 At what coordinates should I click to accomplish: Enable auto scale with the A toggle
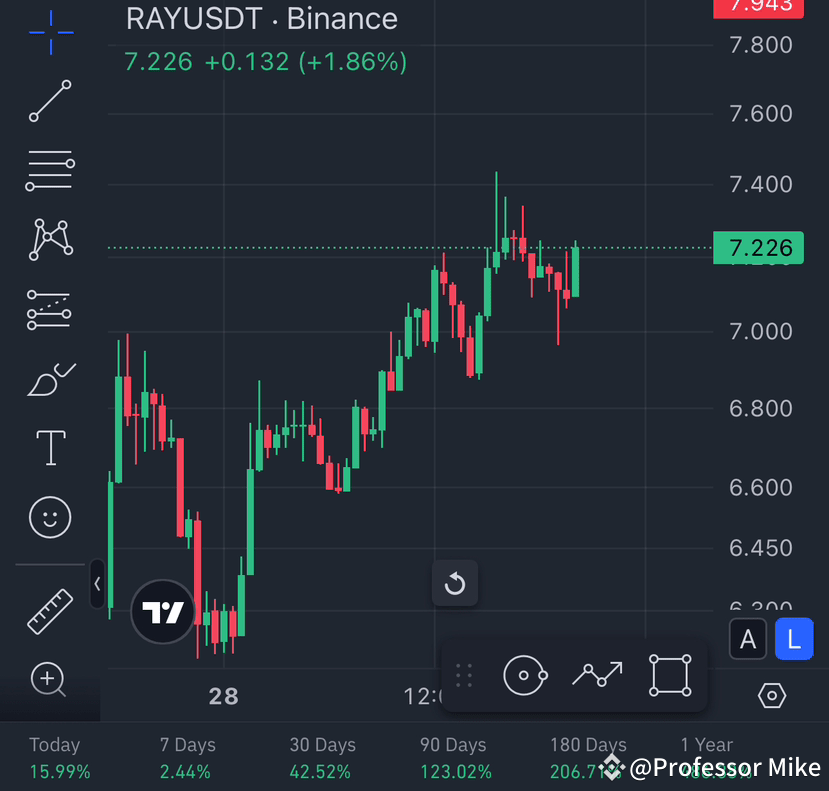(748, 639)
